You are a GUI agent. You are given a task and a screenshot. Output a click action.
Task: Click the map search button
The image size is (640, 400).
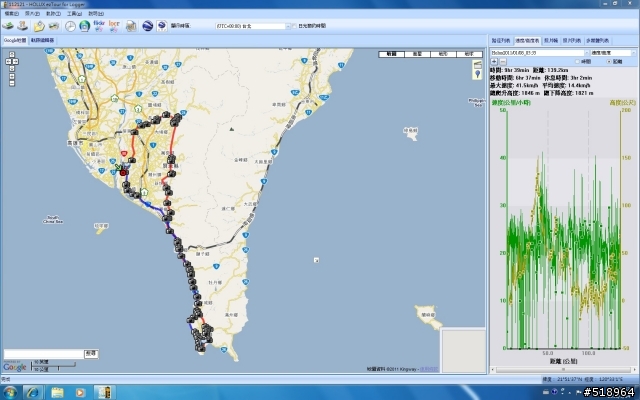tap(91, 353)
